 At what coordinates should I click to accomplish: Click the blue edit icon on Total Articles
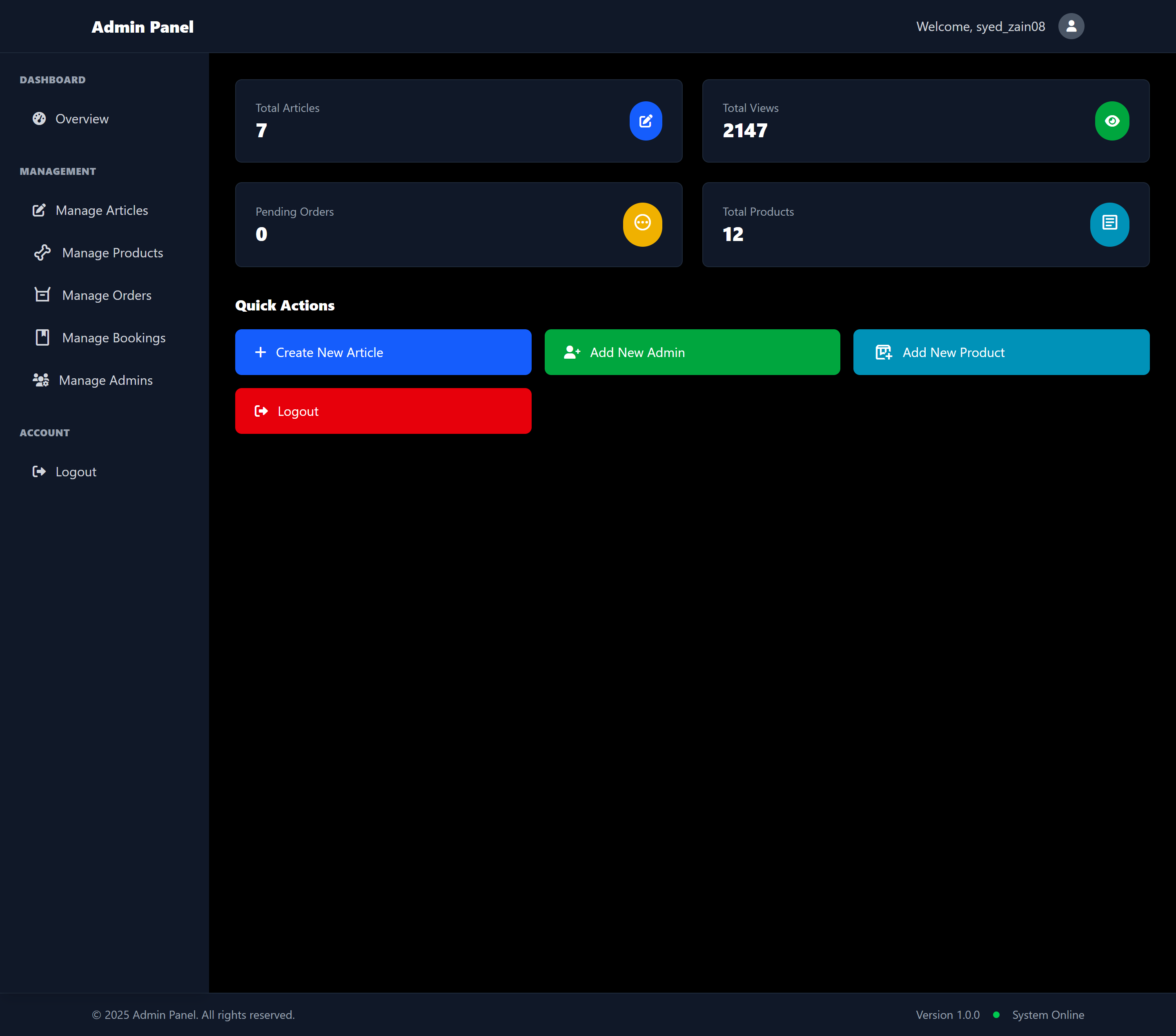pyautogui.click(x=646, y=121)
